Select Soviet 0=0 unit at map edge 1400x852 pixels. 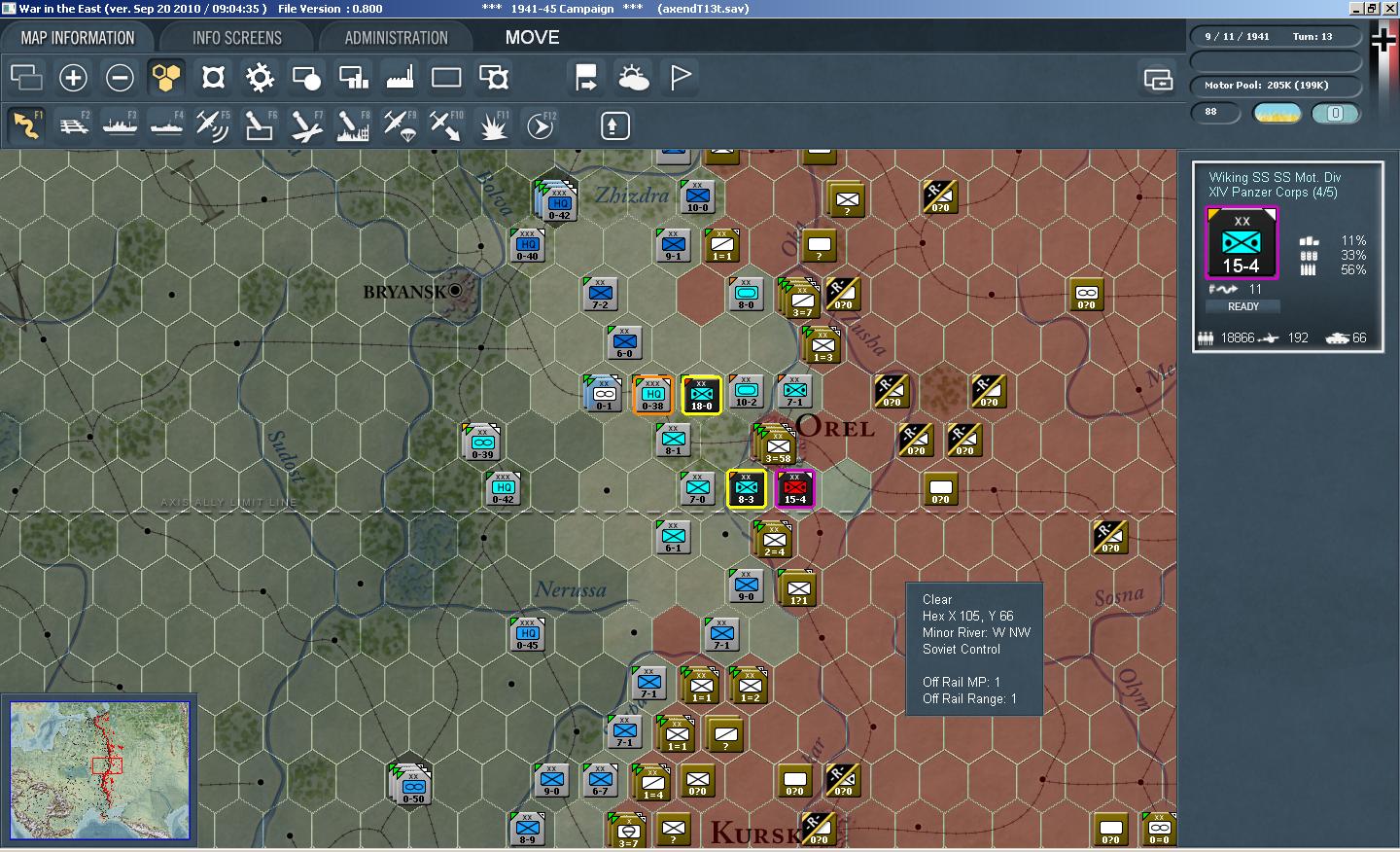1159,830
